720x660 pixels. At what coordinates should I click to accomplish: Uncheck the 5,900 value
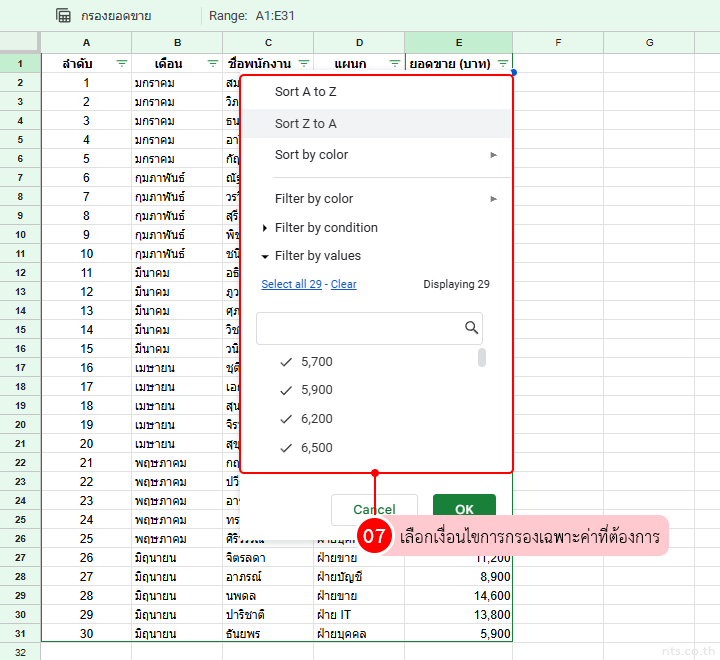[x=287, y=390]
